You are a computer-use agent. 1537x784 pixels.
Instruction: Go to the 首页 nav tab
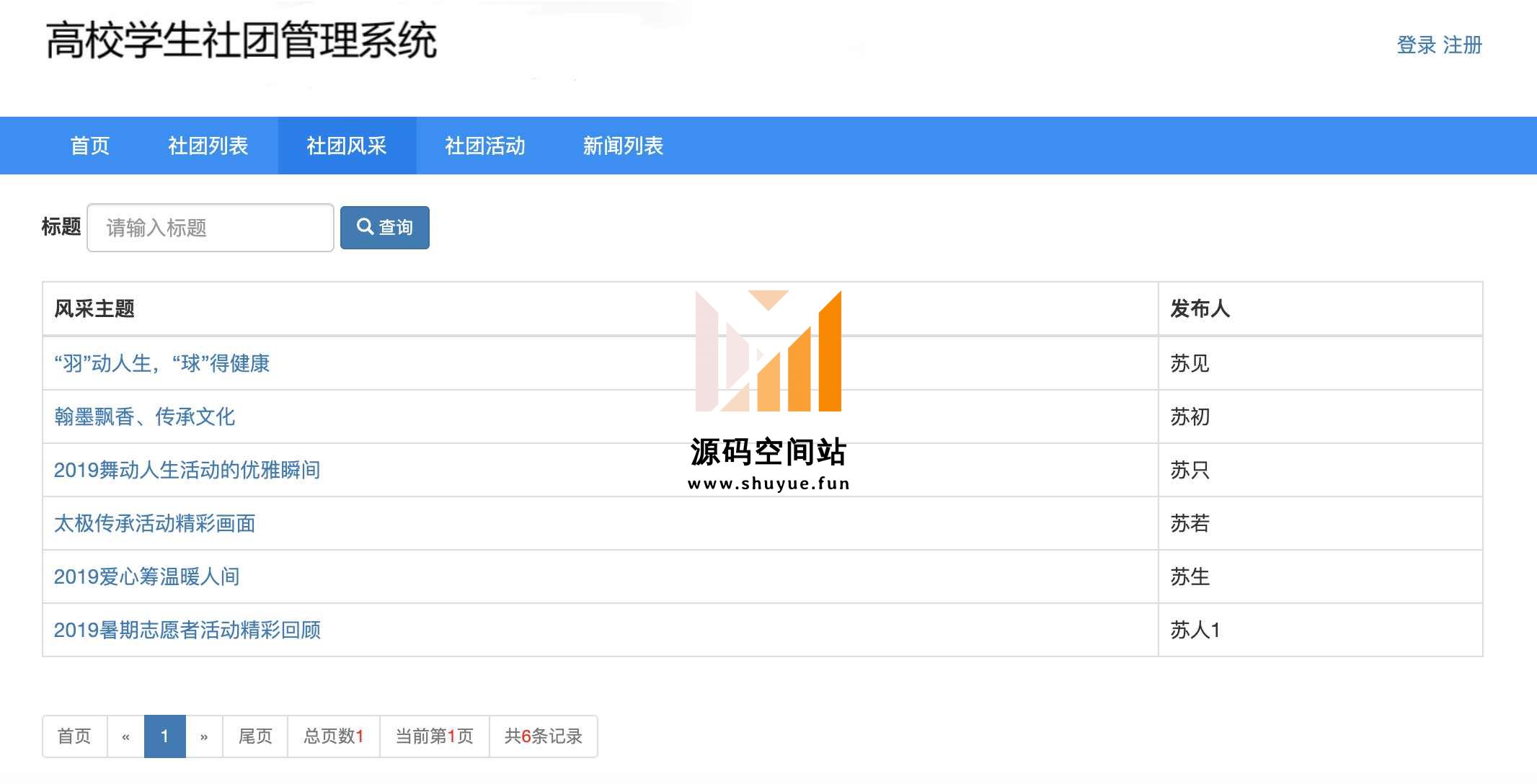point(90,146)
